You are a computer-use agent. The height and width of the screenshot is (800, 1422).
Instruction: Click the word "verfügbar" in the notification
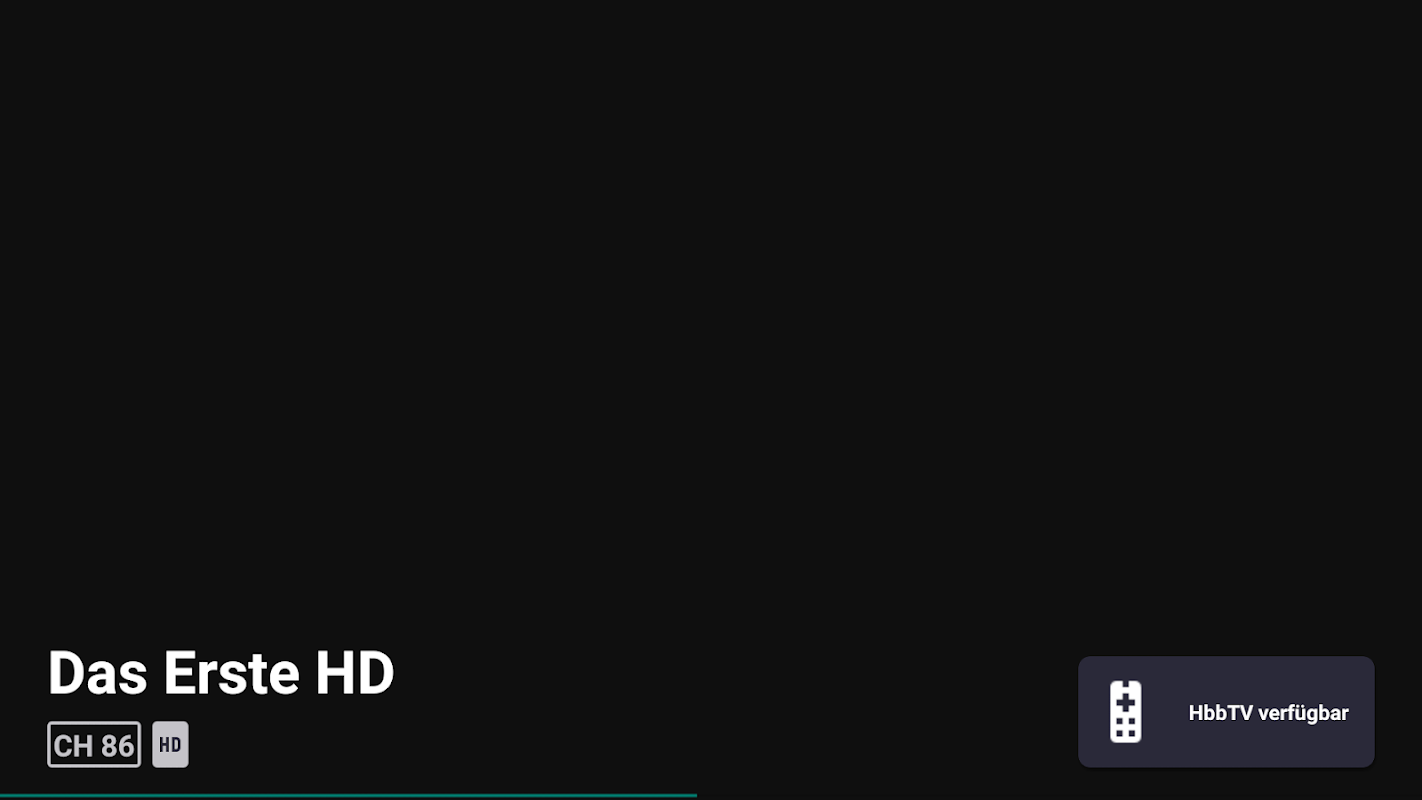1303,713
